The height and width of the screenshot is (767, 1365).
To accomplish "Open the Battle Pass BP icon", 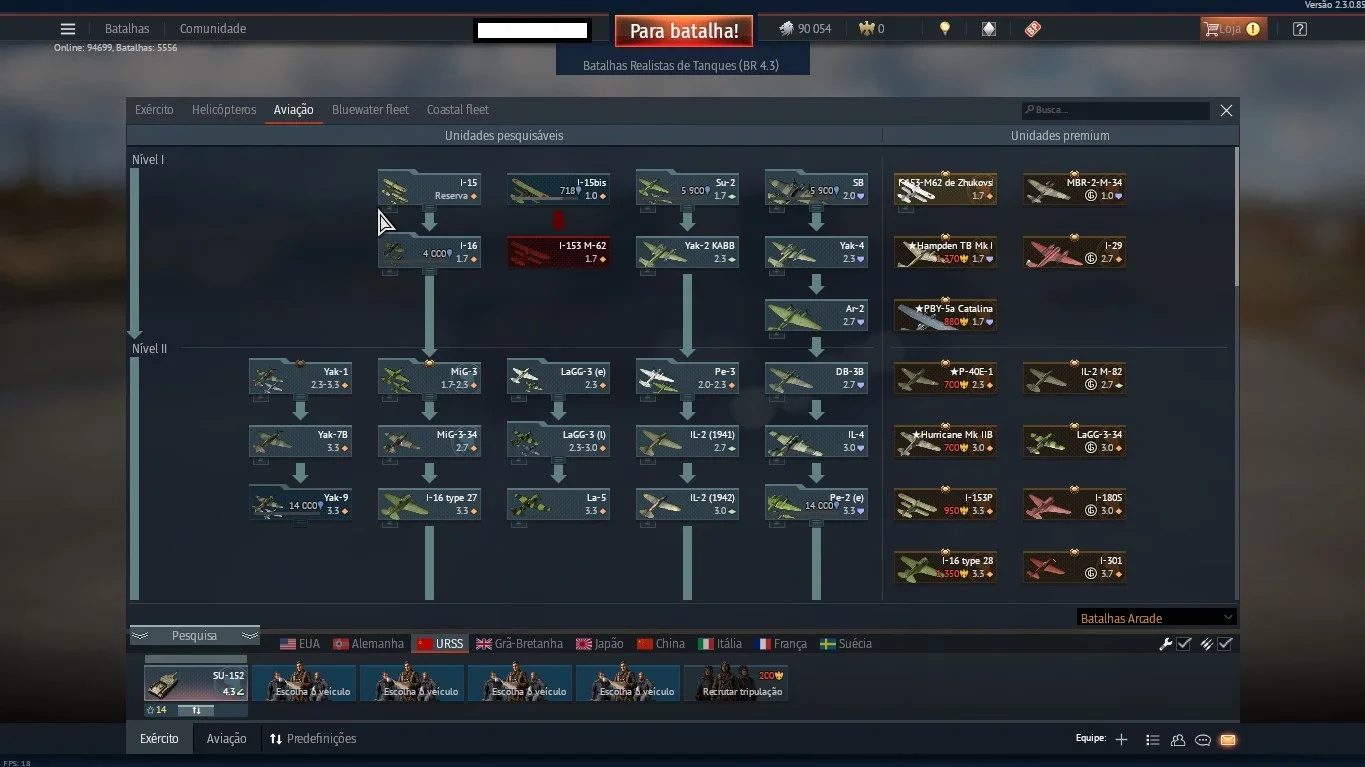I will click(x=1033, y=29).
